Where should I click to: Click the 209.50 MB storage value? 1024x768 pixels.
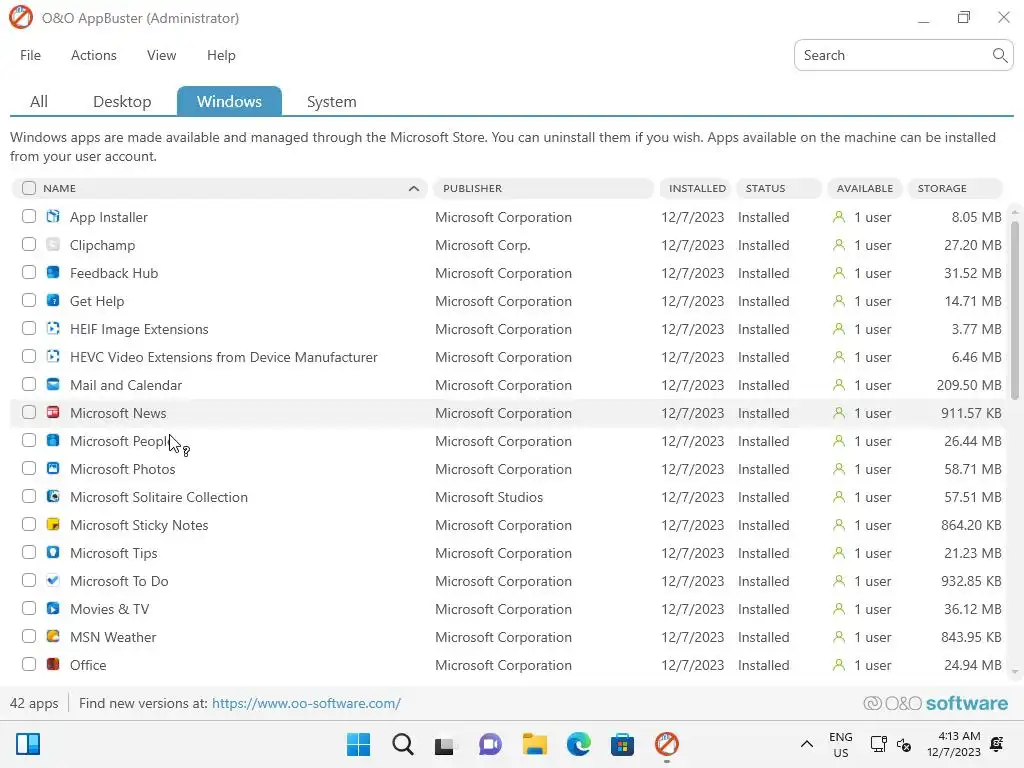[x=968, y=385]
